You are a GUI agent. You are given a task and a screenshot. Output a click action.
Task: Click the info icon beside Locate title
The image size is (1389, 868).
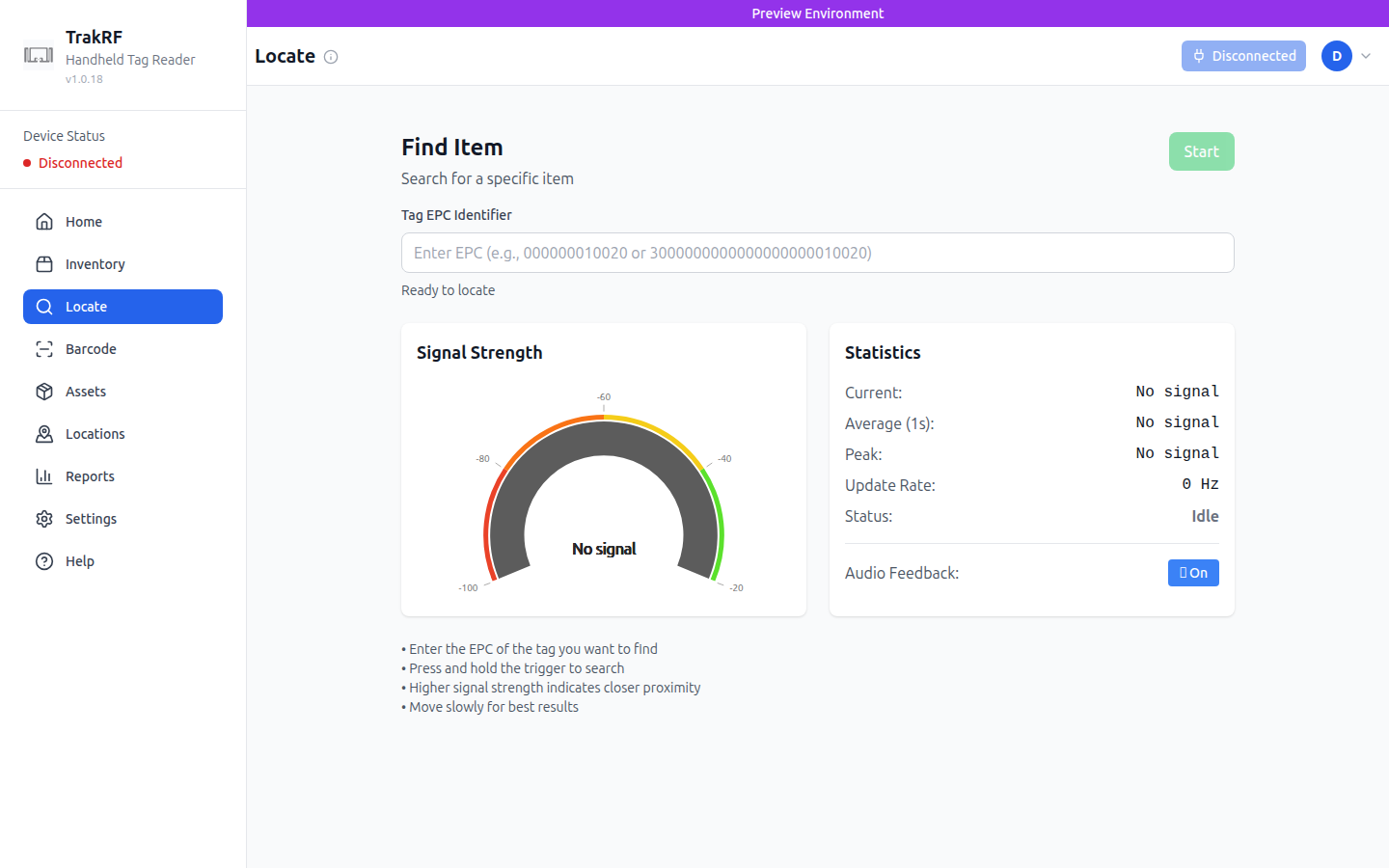coord(331,57)
